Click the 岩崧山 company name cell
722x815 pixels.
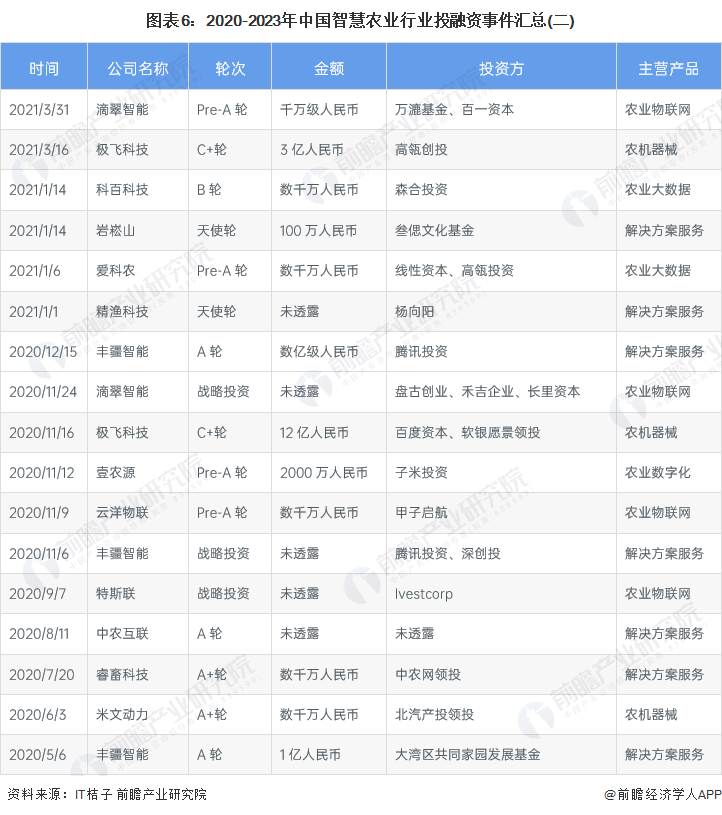tap(116, 230)
